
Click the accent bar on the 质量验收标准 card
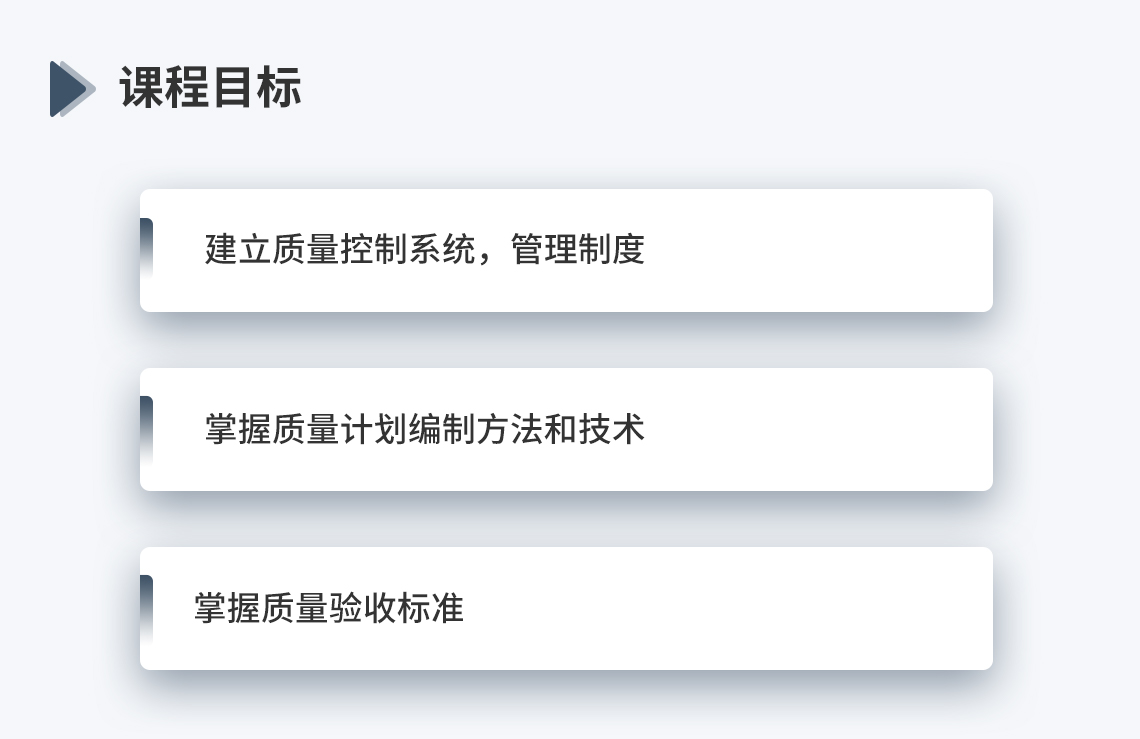click(146, 607)
